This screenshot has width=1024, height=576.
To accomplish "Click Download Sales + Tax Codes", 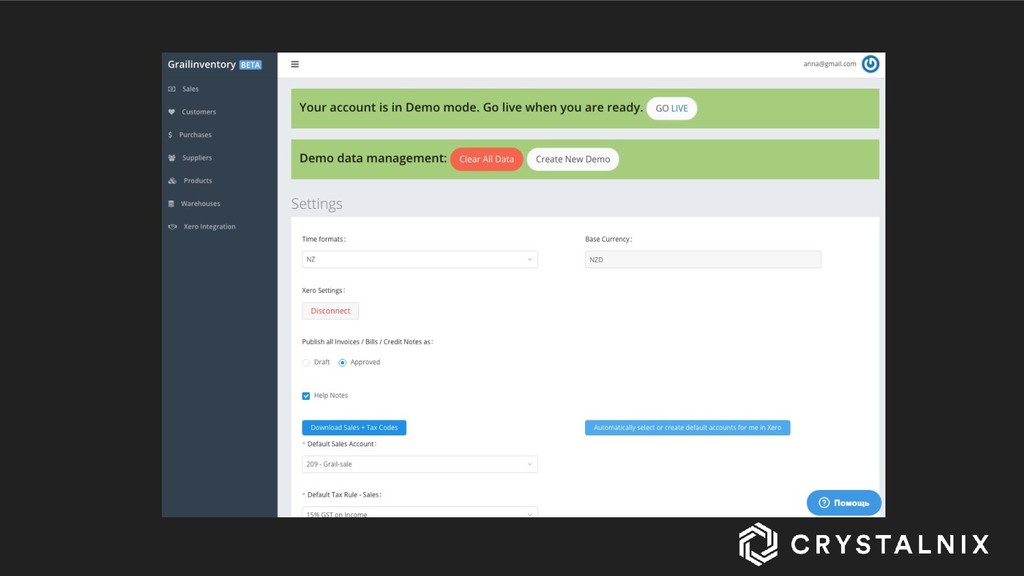I will (354, 428).
